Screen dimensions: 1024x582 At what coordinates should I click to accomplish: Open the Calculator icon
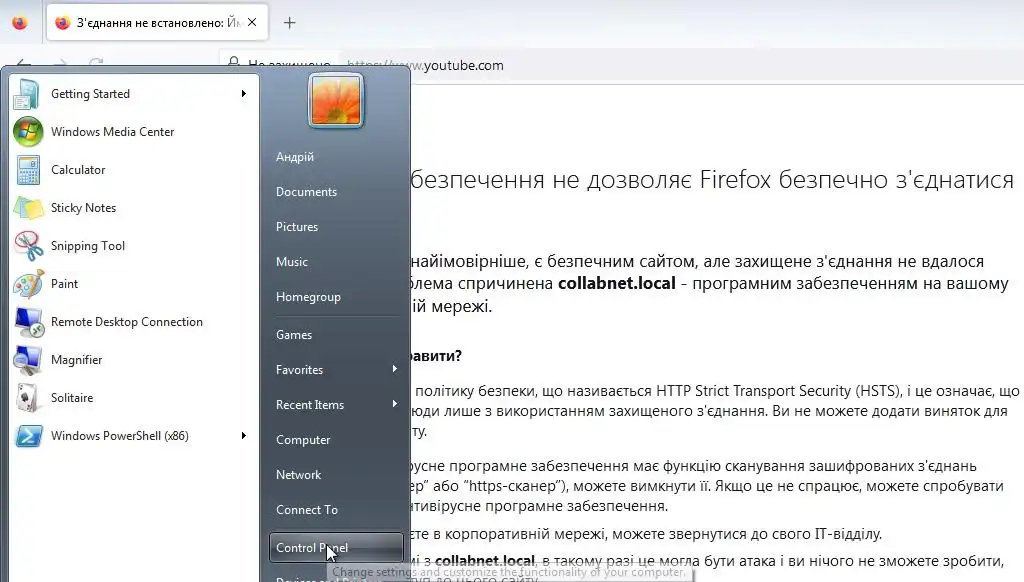[x=28, y=170]
